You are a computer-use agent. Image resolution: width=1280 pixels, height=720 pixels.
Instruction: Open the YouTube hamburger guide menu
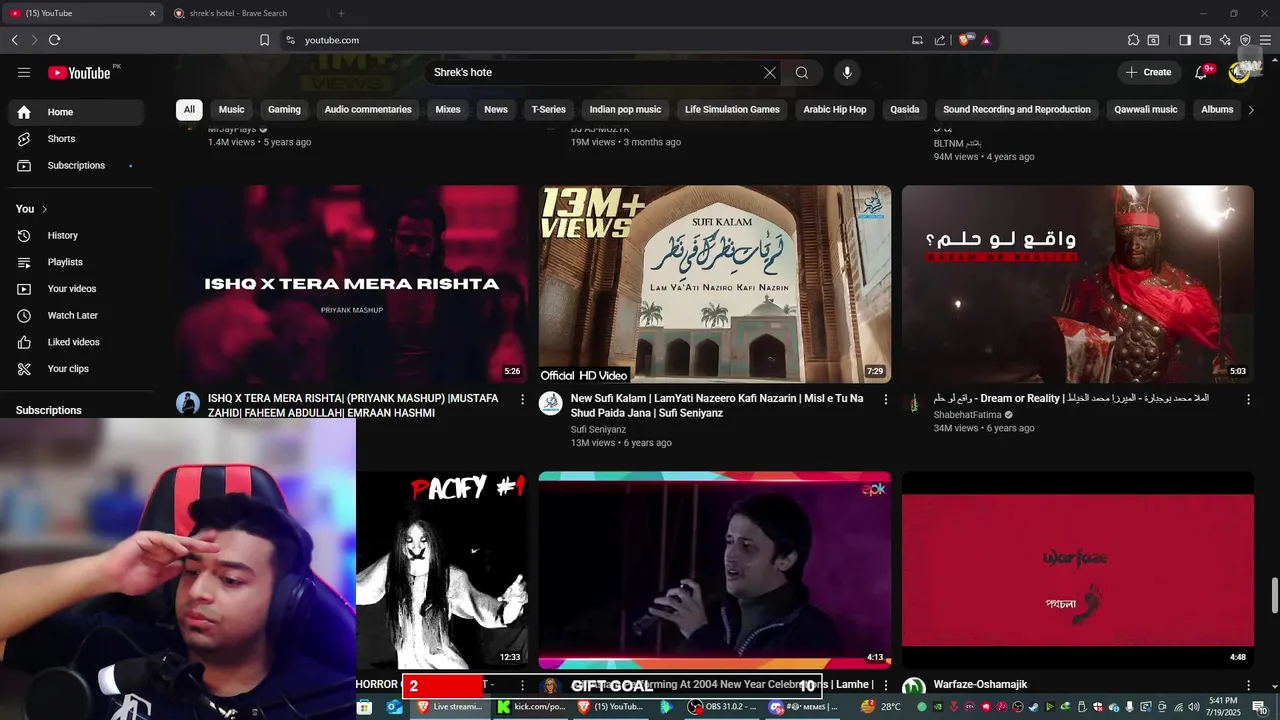(x=24, y=72)
